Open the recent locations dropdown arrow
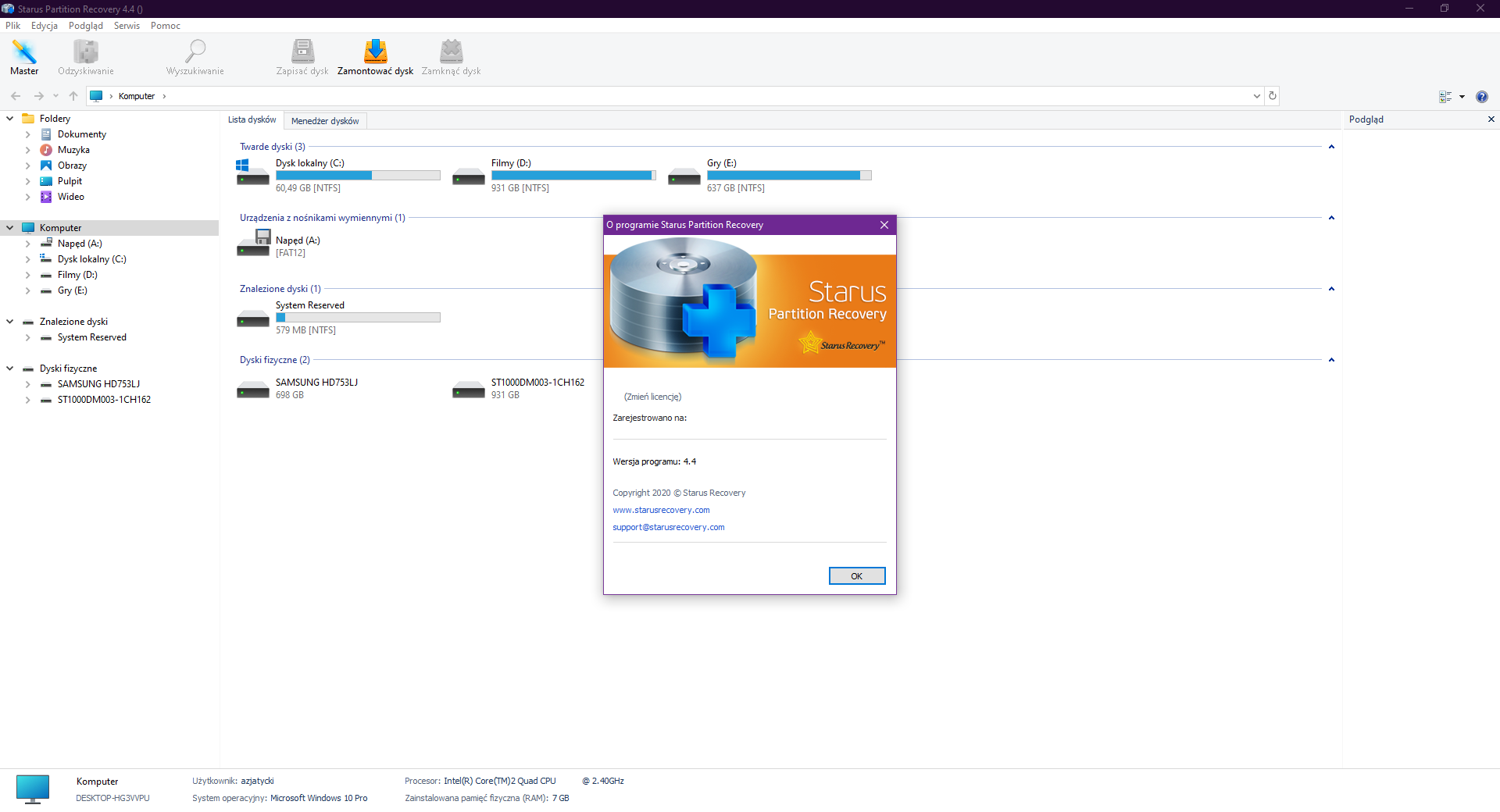This screenshot has width=1500, height=812. click(55, 96)
